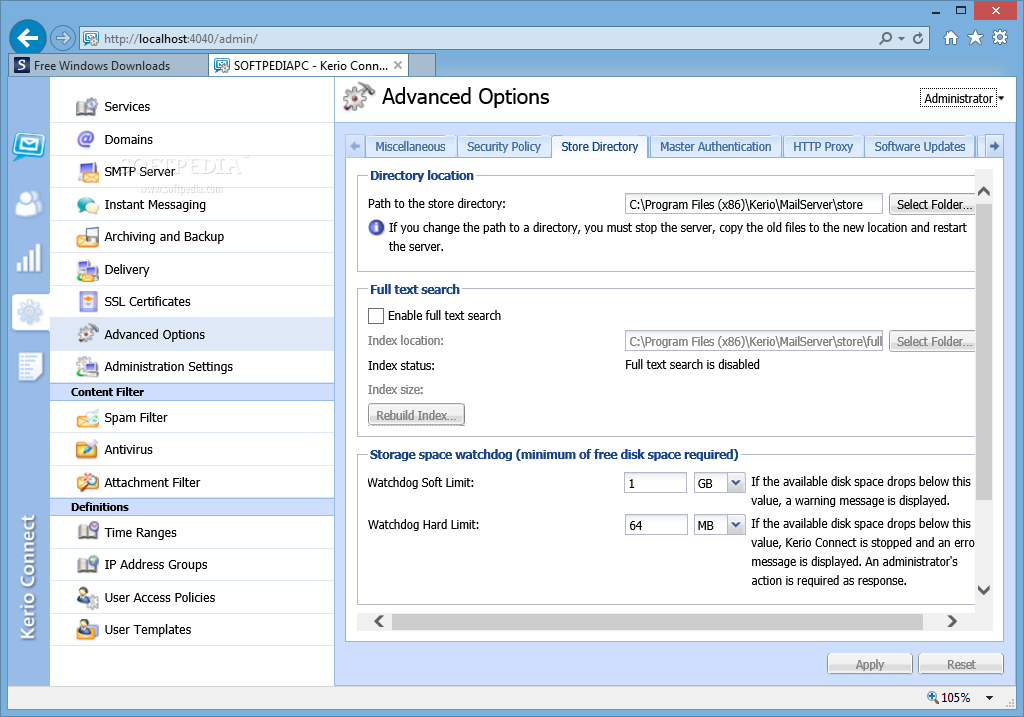Viewport: 1024px width, 717px height.
Task: Switch to the HTTP Proxy tab
Action: click(823, 147)
